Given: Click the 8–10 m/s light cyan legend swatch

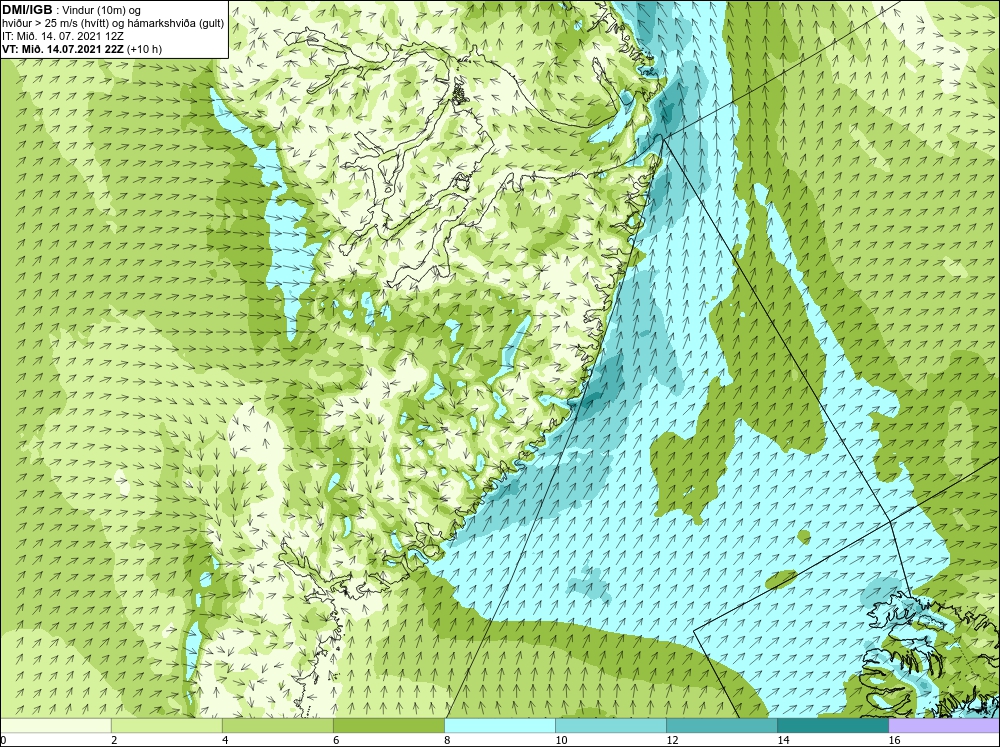Looking at the screenshot, I should [499, 725].
